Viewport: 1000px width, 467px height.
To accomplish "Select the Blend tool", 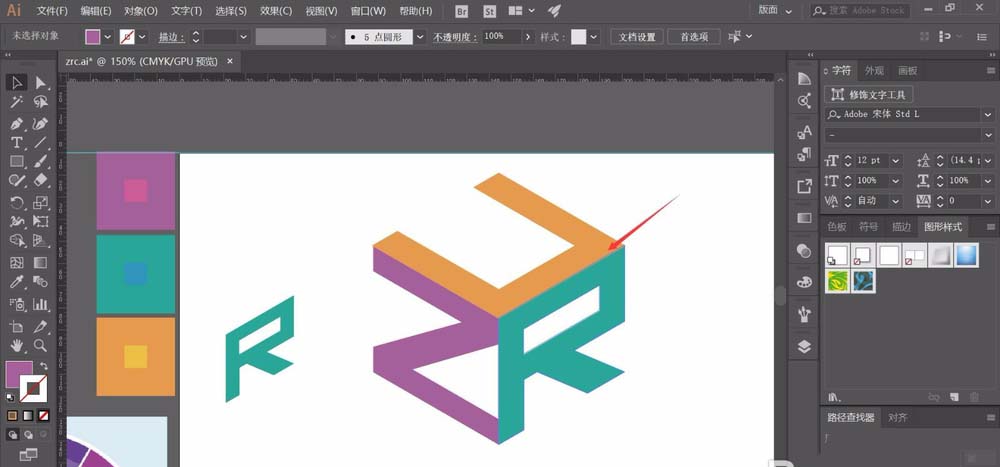I will click(x=41, y=282).
